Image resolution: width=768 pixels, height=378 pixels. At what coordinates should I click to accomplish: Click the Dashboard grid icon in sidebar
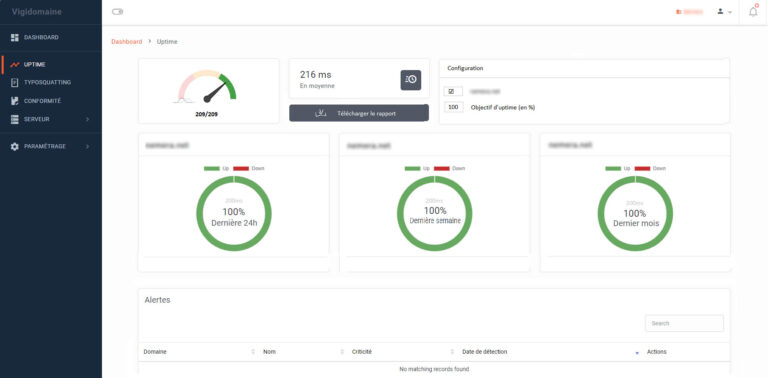pos(14,37)
